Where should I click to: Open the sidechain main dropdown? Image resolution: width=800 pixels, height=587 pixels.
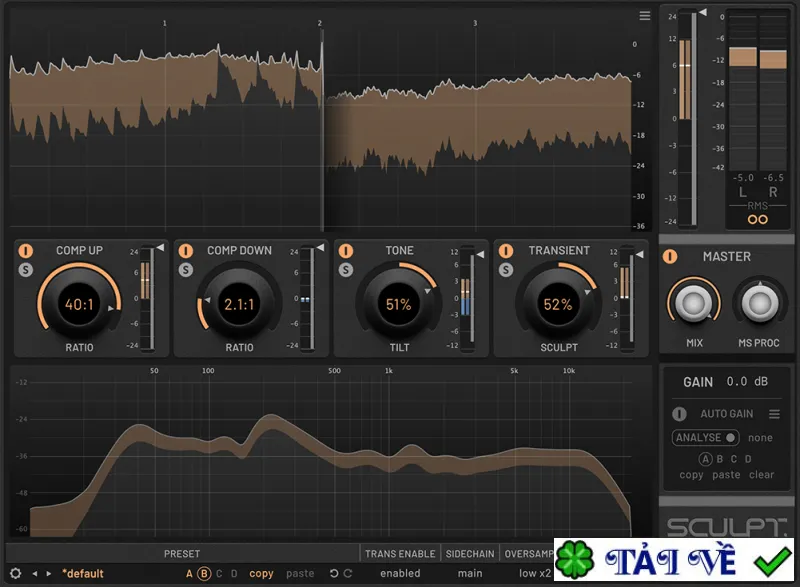coord(469,573)
